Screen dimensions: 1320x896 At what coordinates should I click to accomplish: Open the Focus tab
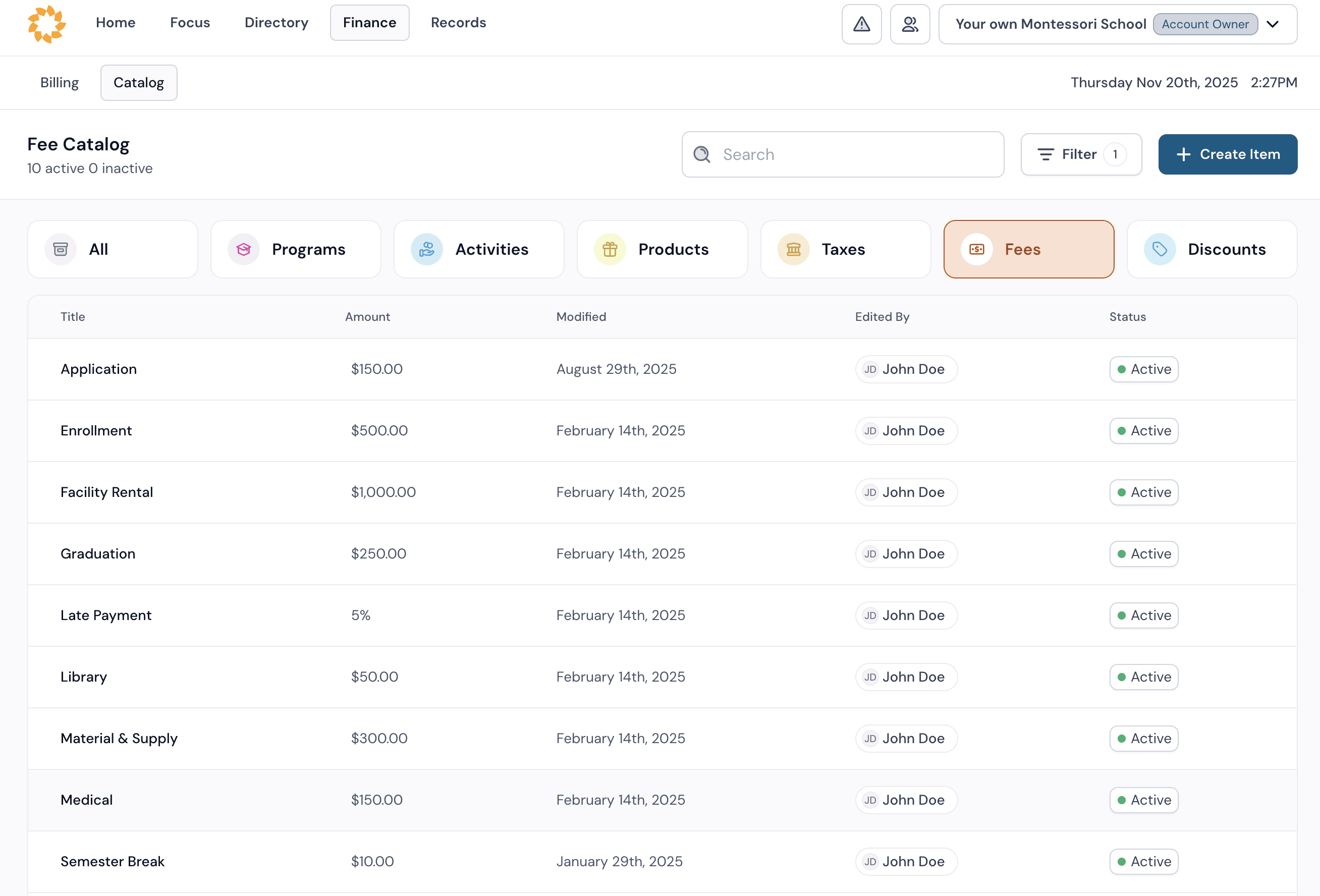tap(190, 23)
